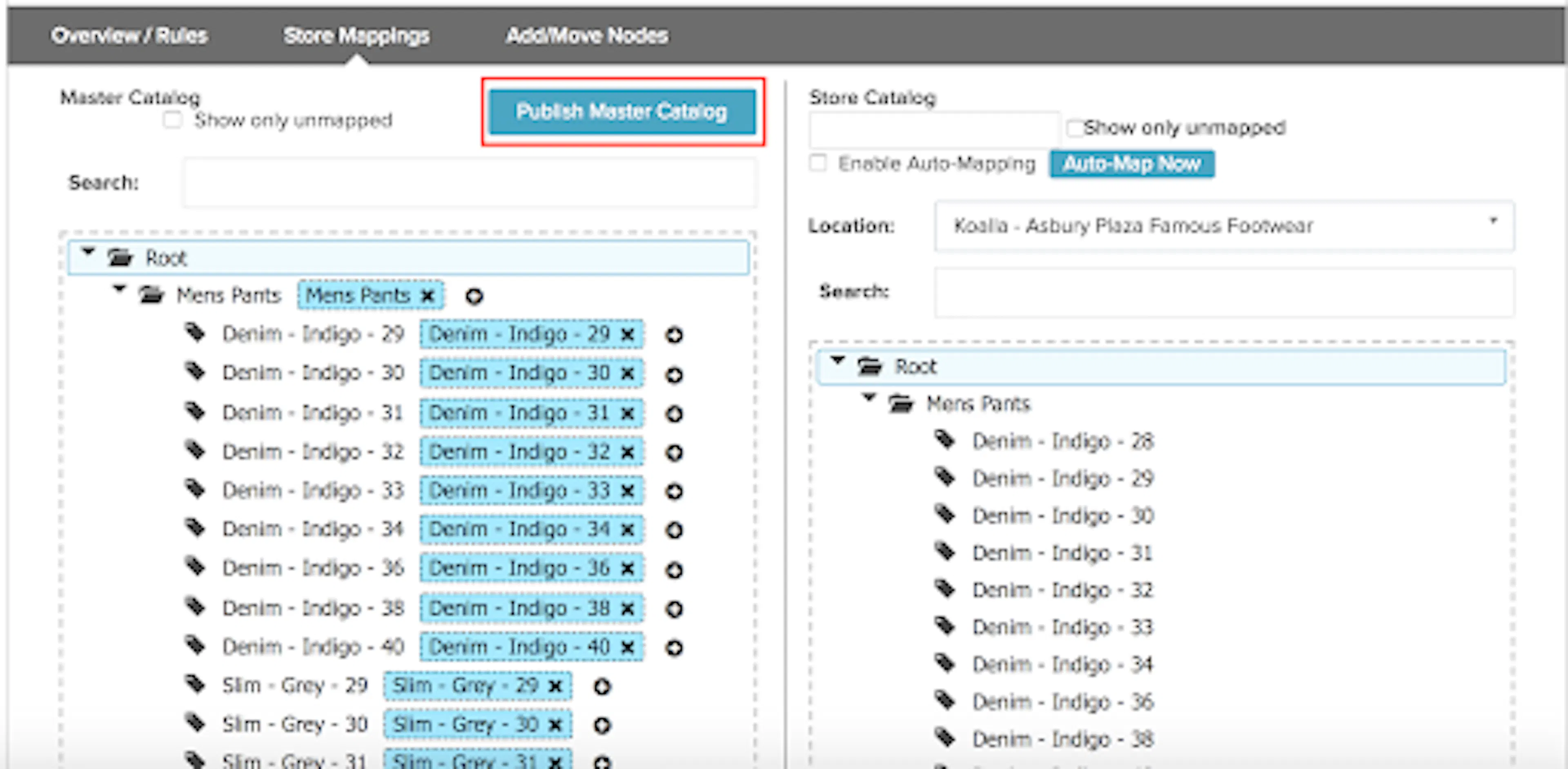
Task: Remove mapping Denim - Indigo - 38
Action: coord(628,609)
